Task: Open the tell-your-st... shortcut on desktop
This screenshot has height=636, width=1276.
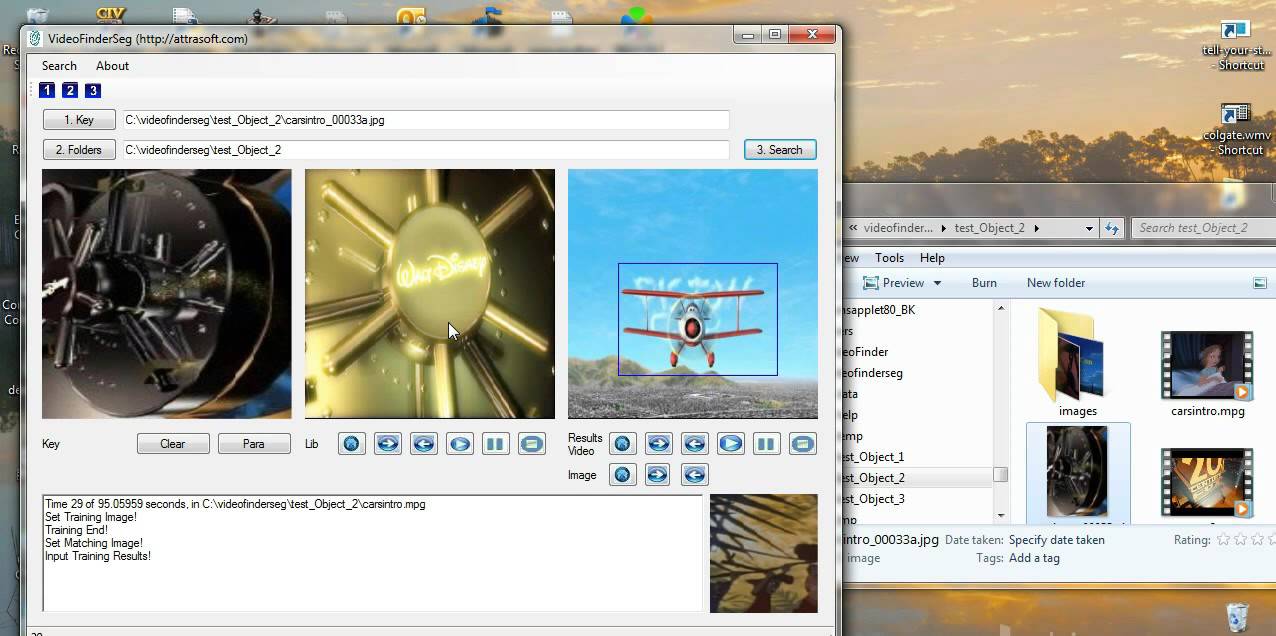Action: tap(1238, 45)
